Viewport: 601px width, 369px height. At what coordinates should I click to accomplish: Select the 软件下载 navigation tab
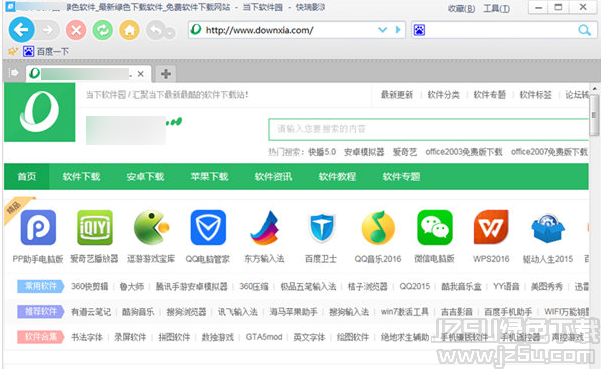(81, 176)
